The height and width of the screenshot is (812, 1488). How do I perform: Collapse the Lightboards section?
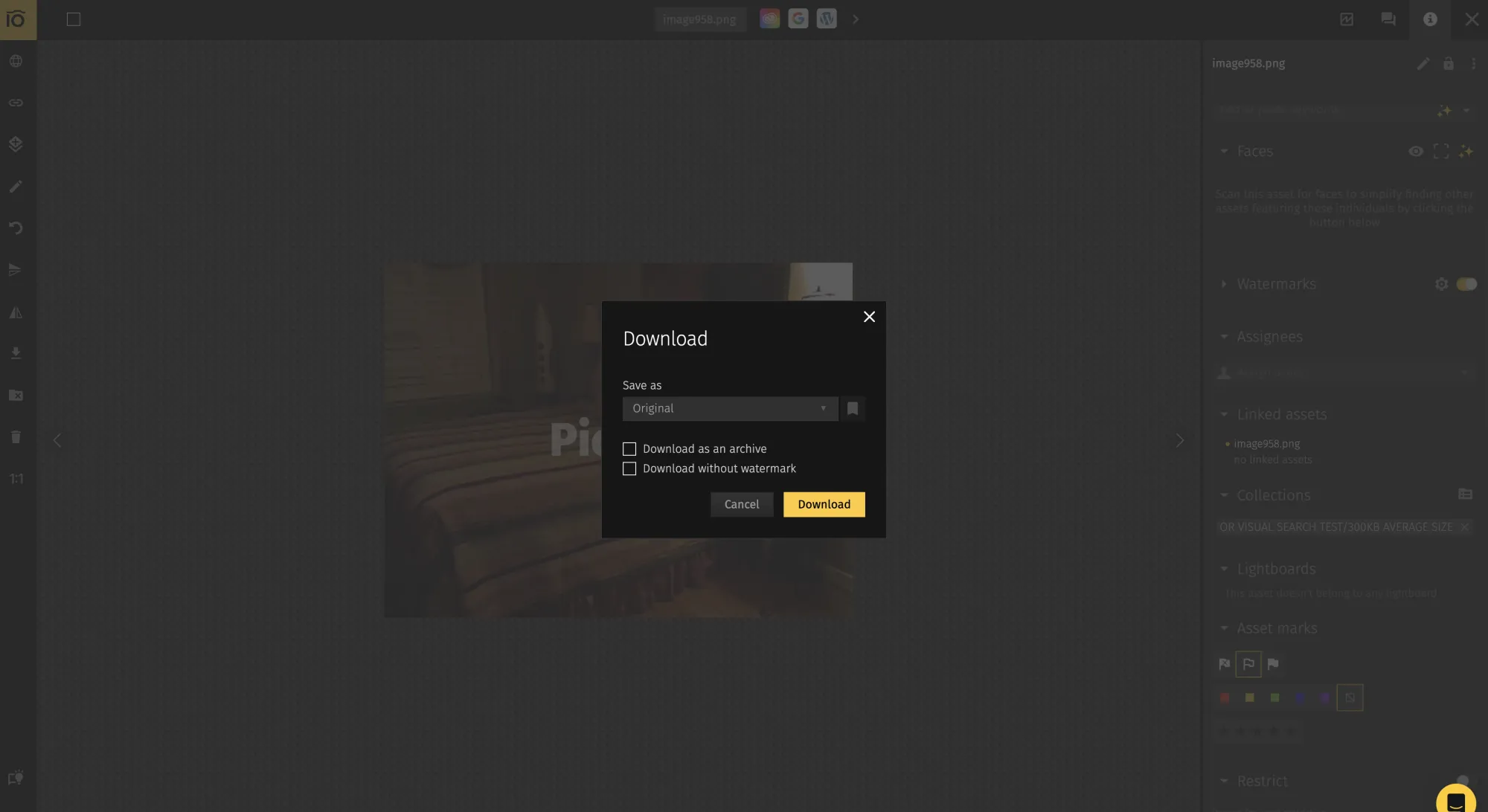(x=1224, y=569)
